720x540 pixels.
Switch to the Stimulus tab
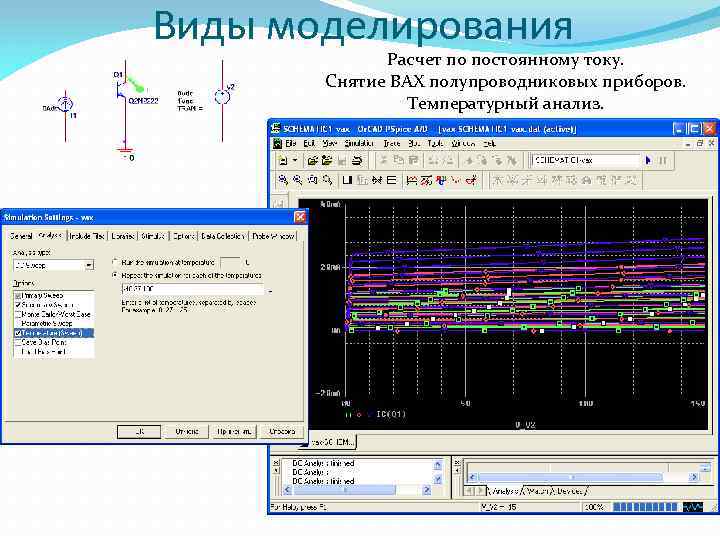(x=153, y=236)
